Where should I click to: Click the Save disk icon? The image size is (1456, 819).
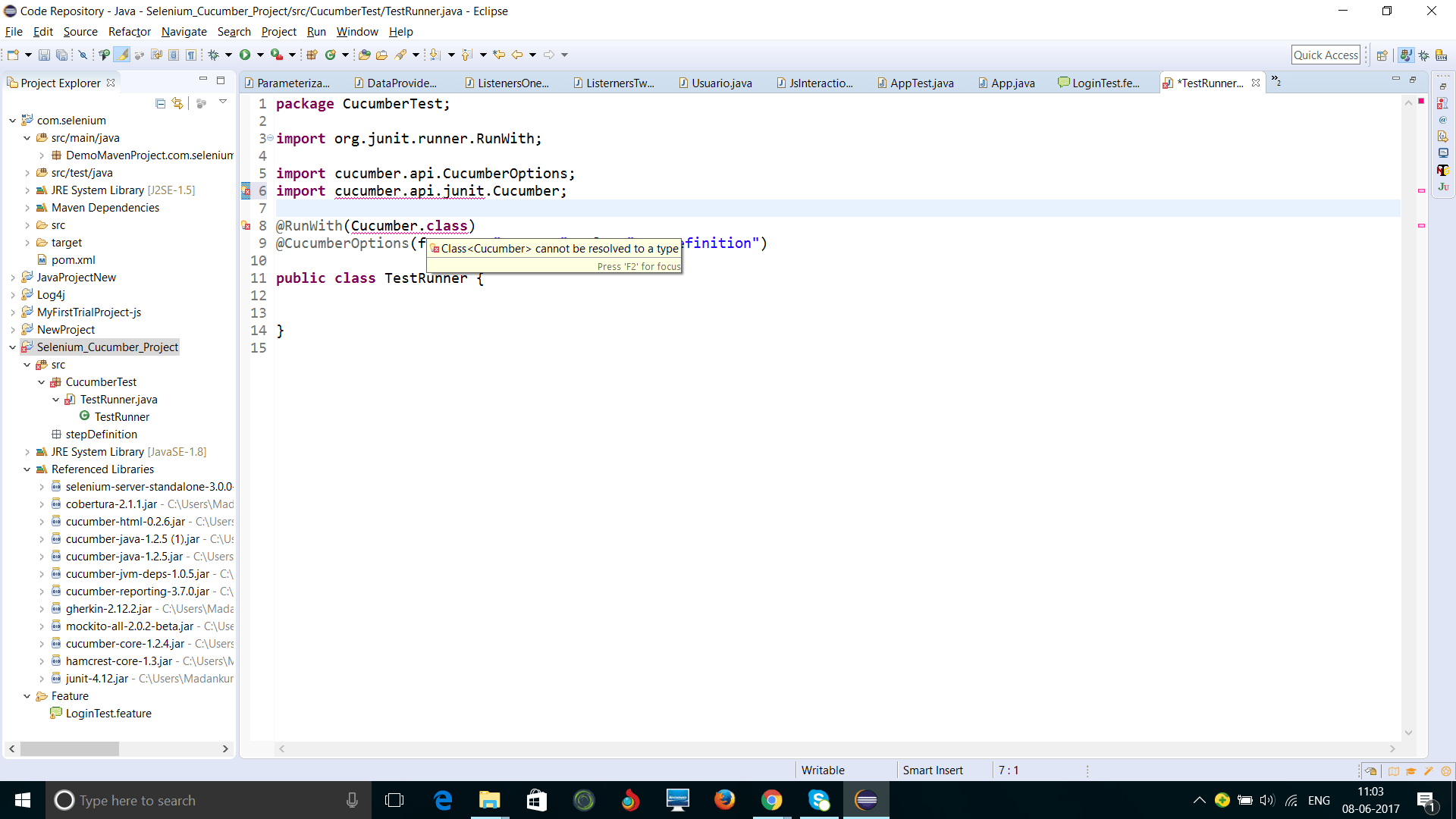click(44, 55)
